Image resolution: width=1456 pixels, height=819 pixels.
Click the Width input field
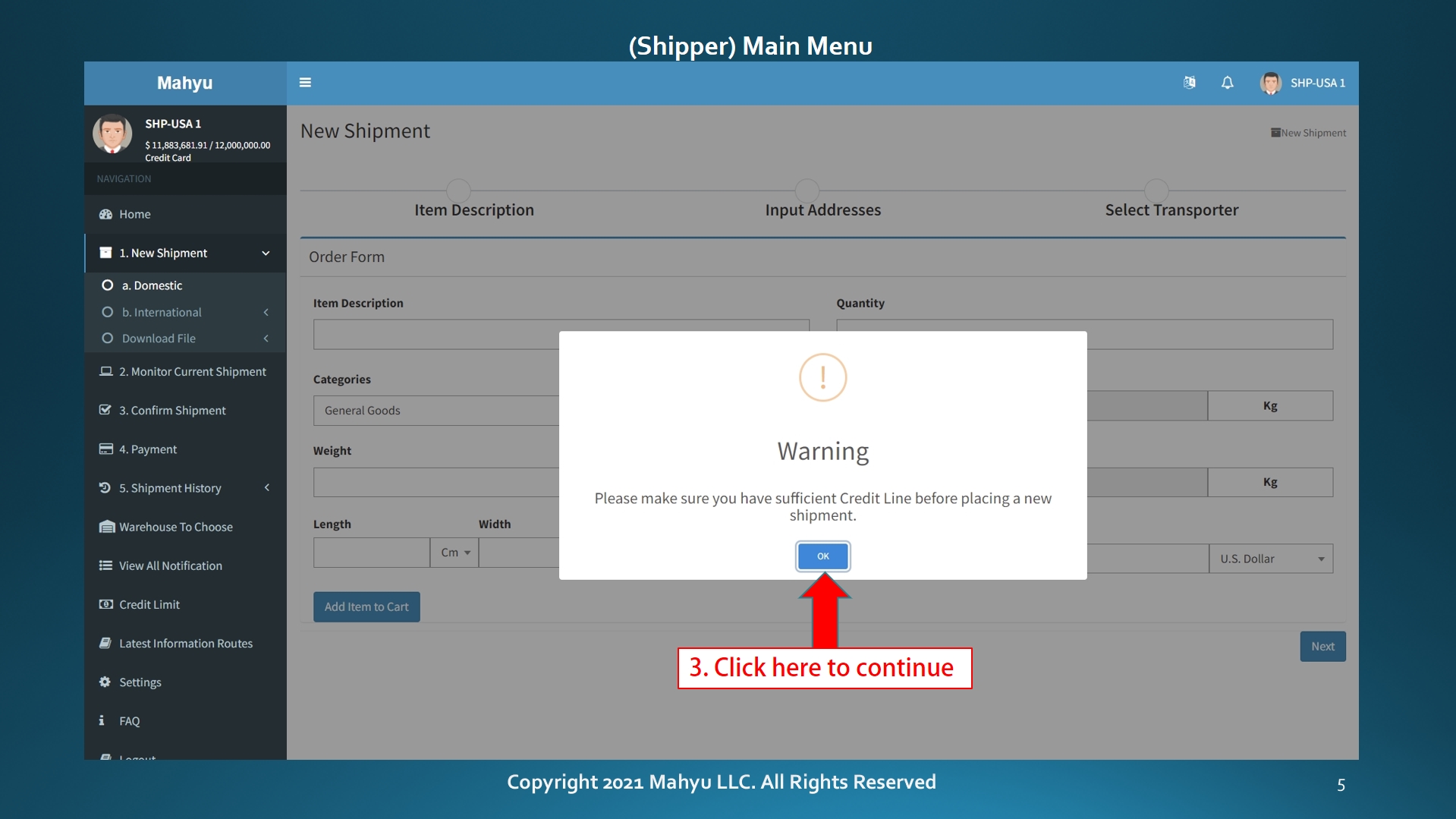519,553
